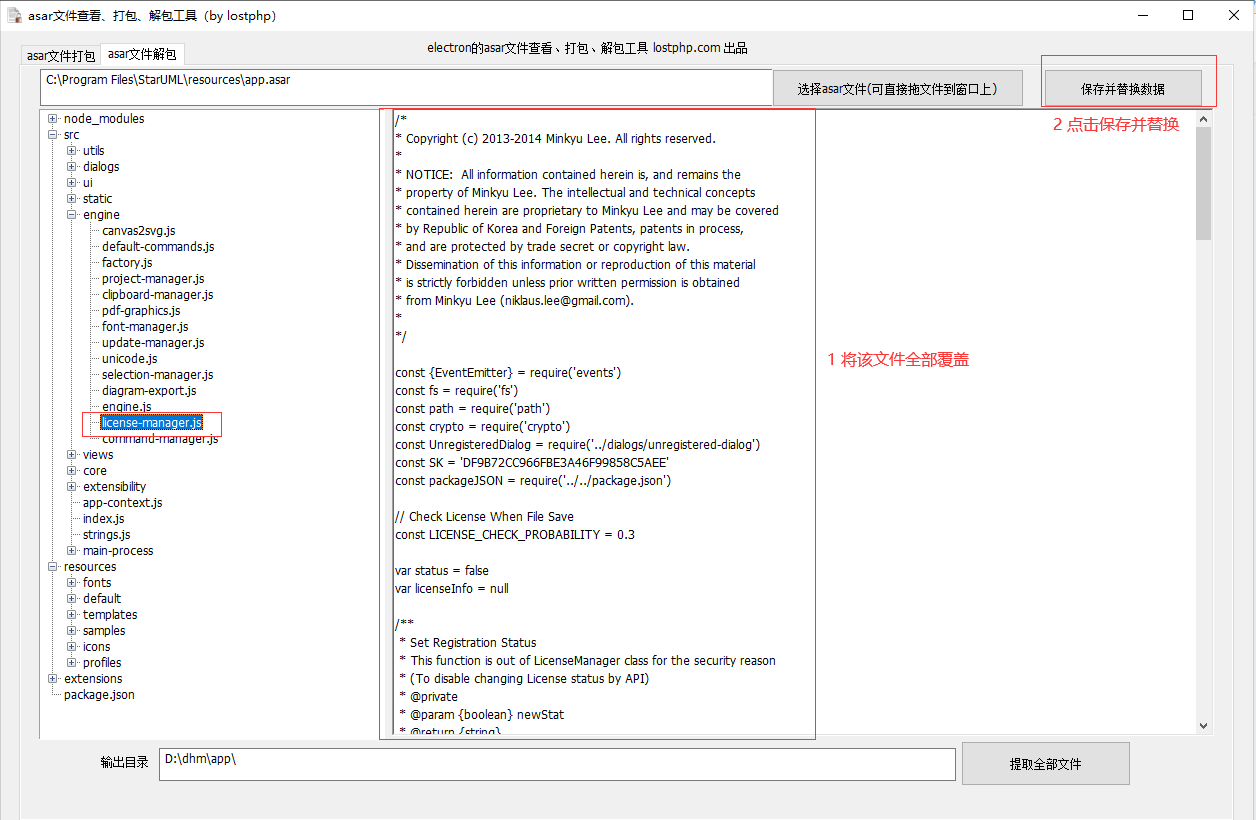Viewport: 1256px width, 820px height.
Task: Expand the views folder
Action: pos(70,454)
